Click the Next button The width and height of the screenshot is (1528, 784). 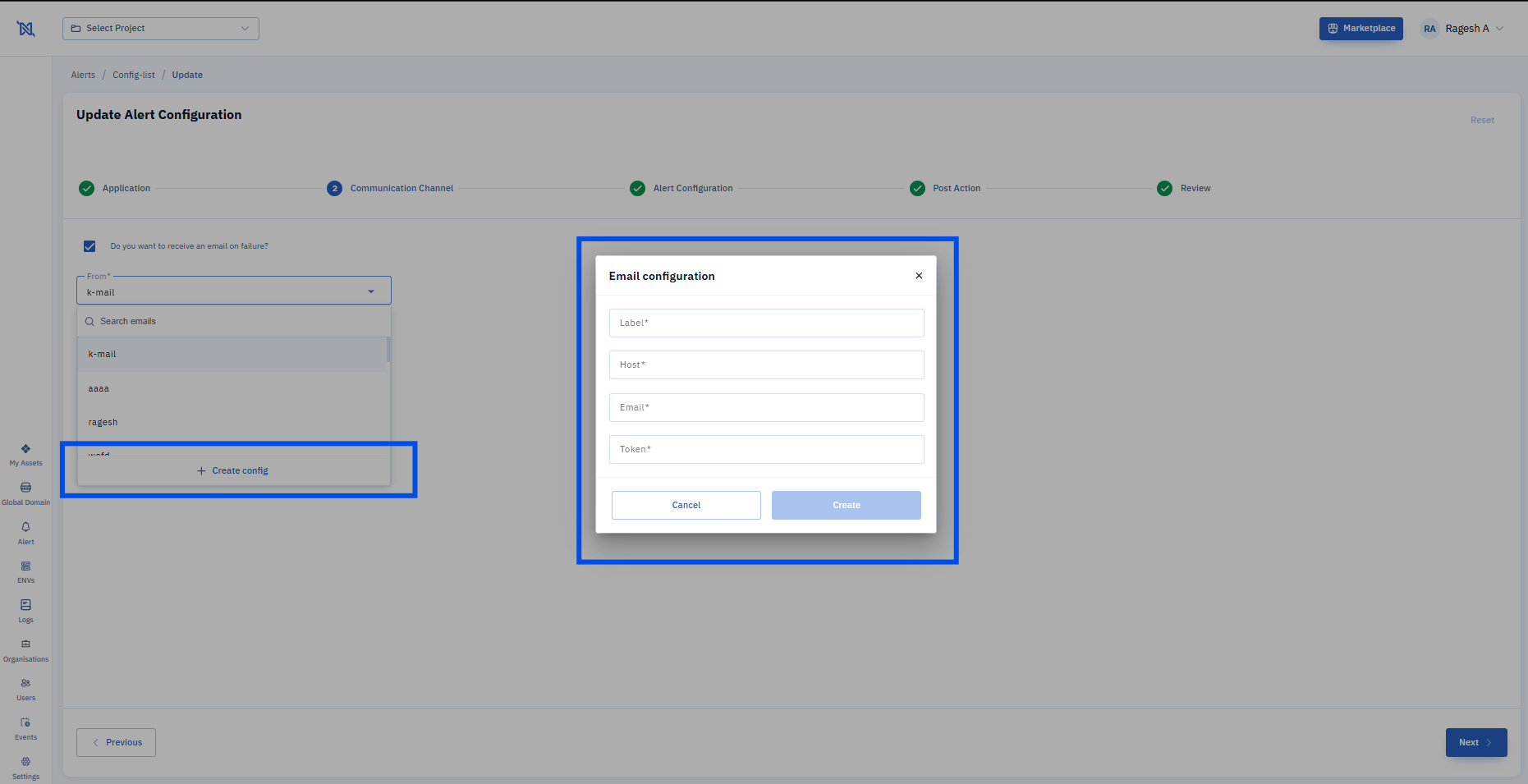pos(1475,742)
